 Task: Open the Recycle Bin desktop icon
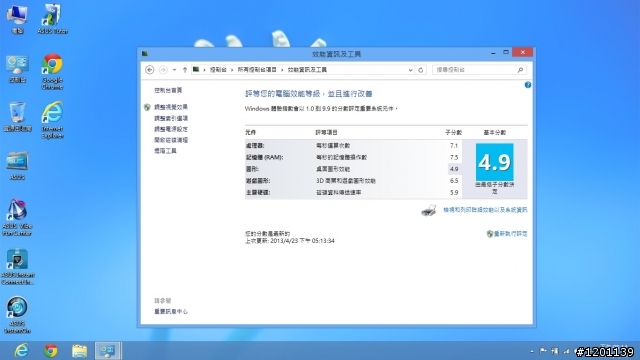tap(17, 117)
